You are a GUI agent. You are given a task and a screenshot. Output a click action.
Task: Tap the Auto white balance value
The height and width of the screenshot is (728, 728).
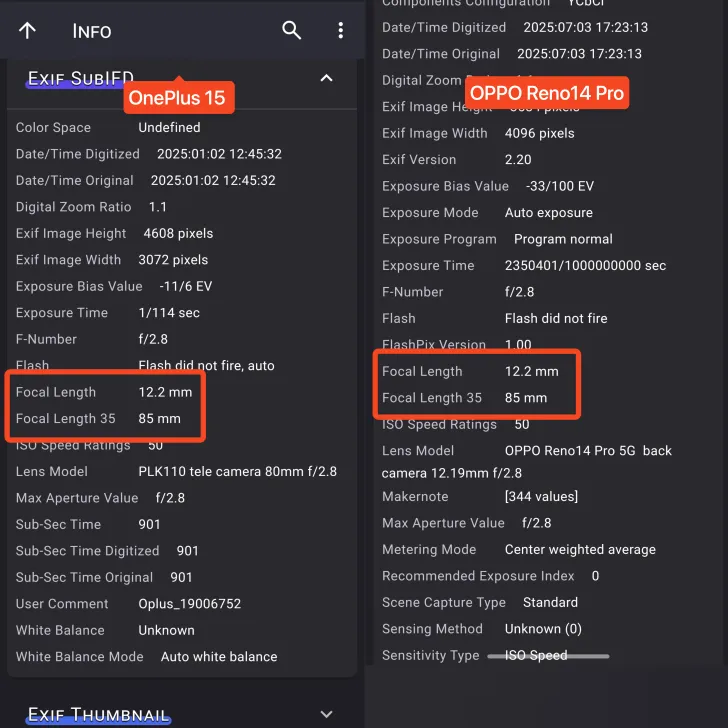[219, 657]
